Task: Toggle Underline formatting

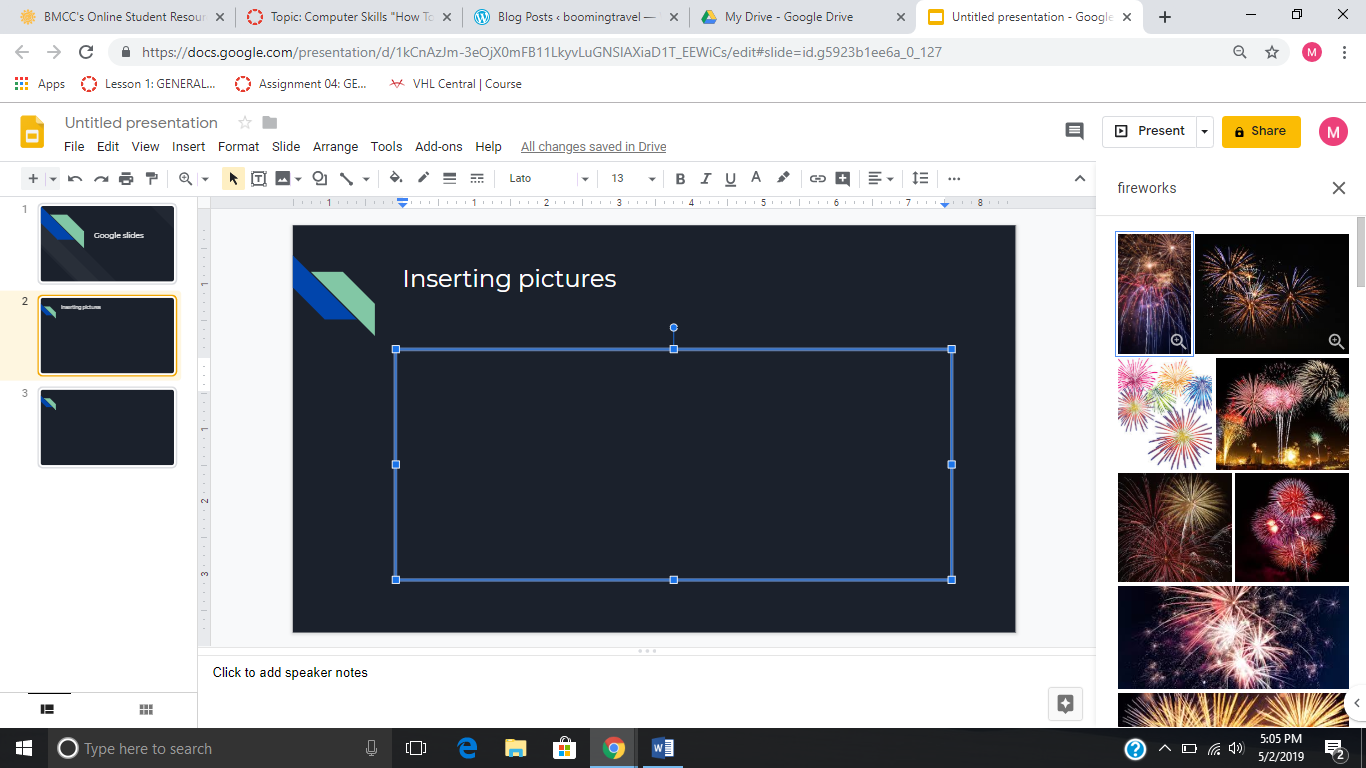Action: [730, 179]
